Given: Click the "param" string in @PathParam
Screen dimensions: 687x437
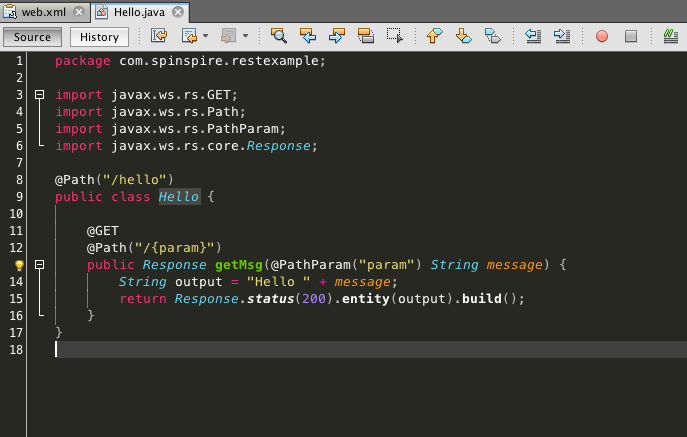Looking at the screenshot, I should coord(387,265).
